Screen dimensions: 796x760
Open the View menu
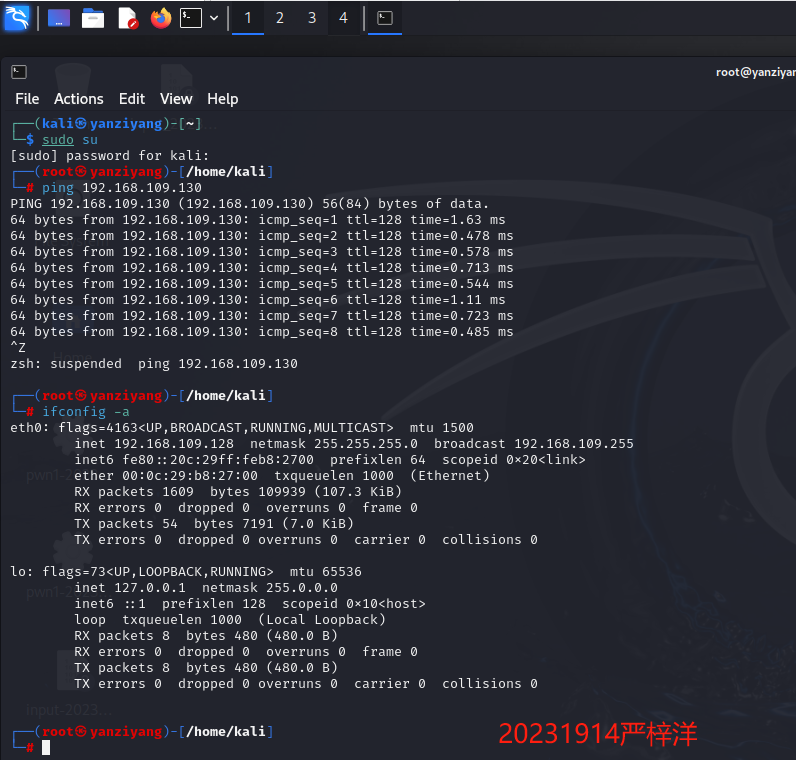(x=176, y=99)
